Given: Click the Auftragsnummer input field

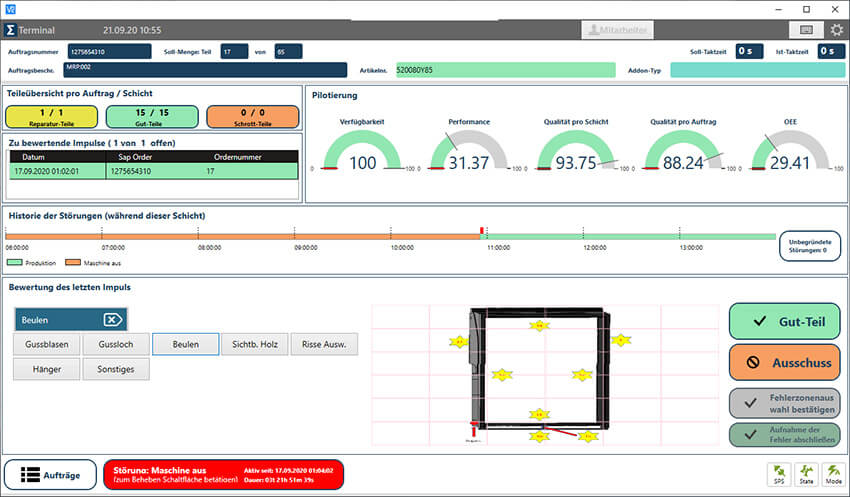Looking at the screenshot, I should [x=109, y=51].
